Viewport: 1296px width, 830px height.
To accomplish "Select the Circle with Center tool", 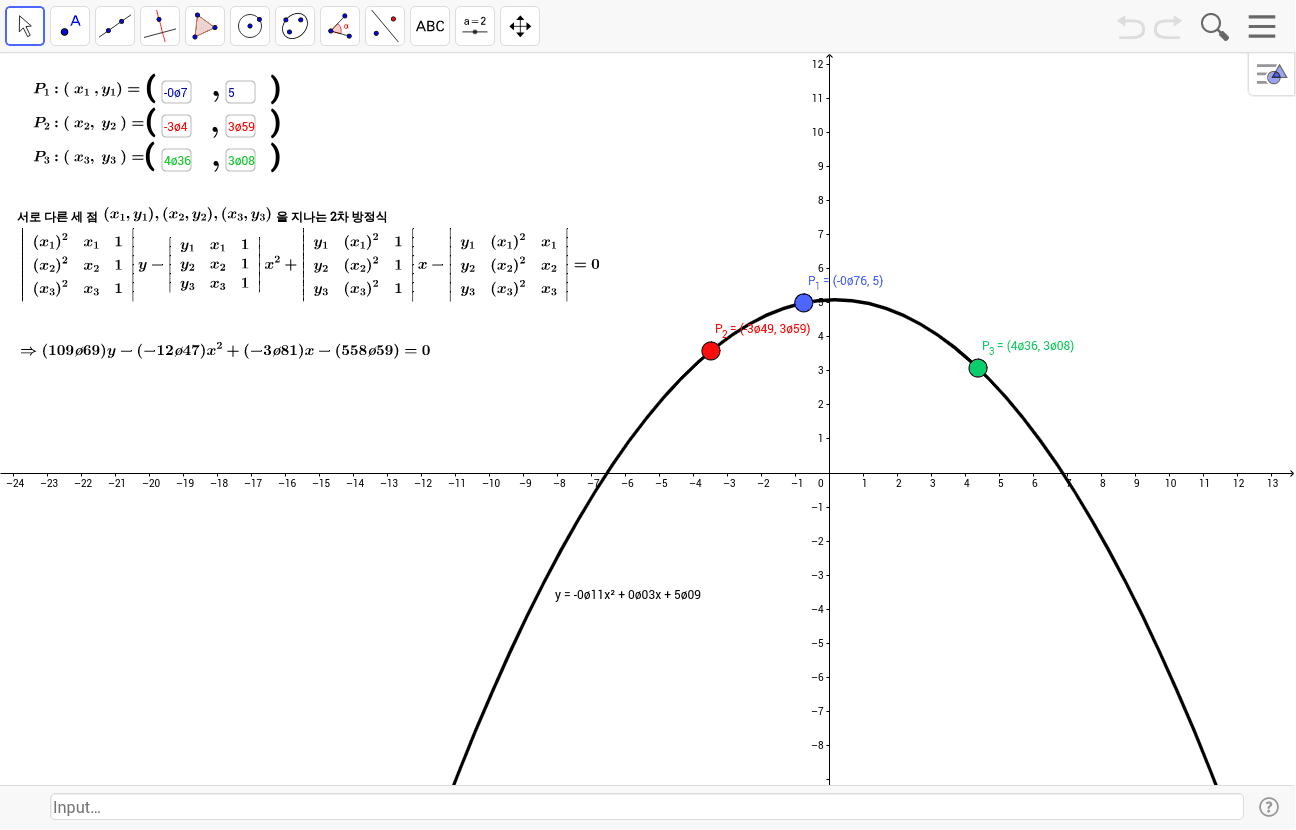I will (x=249, y=26).
